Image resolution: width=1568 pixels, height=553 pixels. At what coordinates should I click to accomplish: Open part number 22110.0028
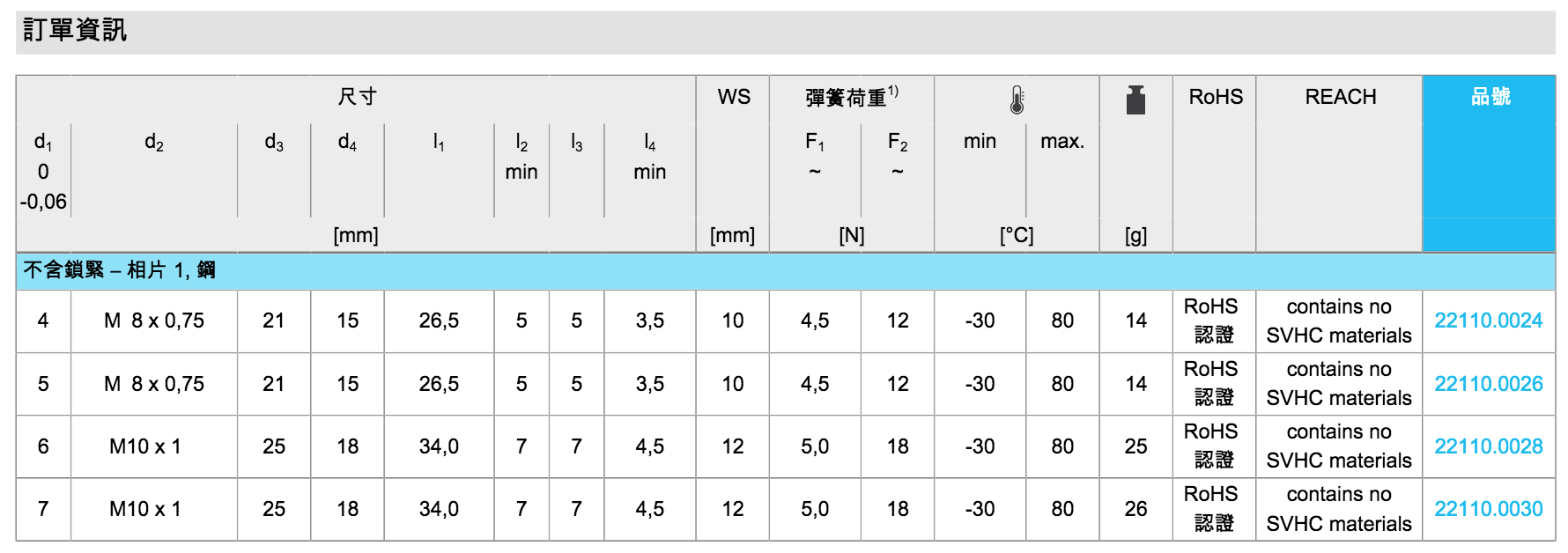(x=1488, y=446)
